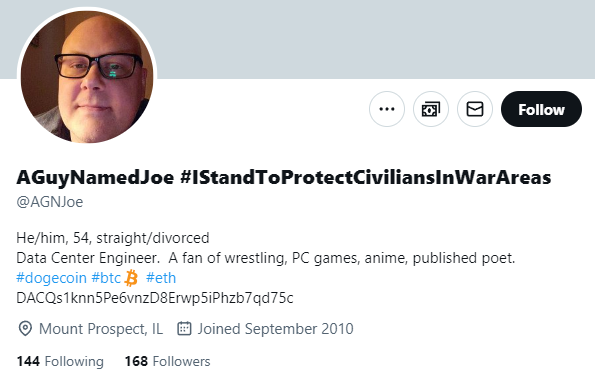
Task: Follow the @AGNJoe account
Action: pos(541,109)
